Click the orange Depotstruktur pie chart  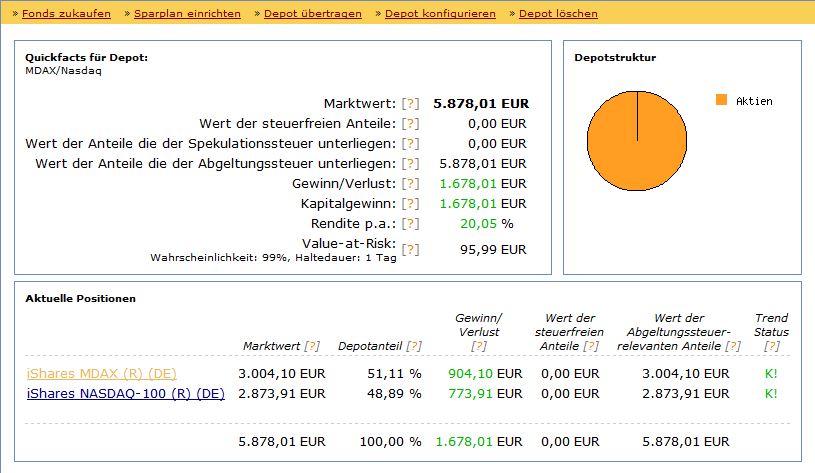click(x=637, y=141)
